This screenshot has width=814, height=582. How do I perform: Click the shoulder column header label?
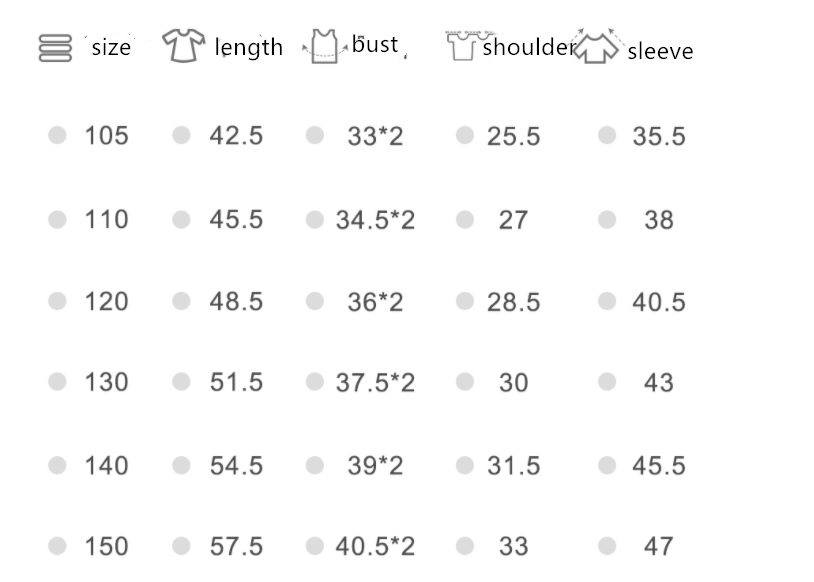click(x=527, y=48)
